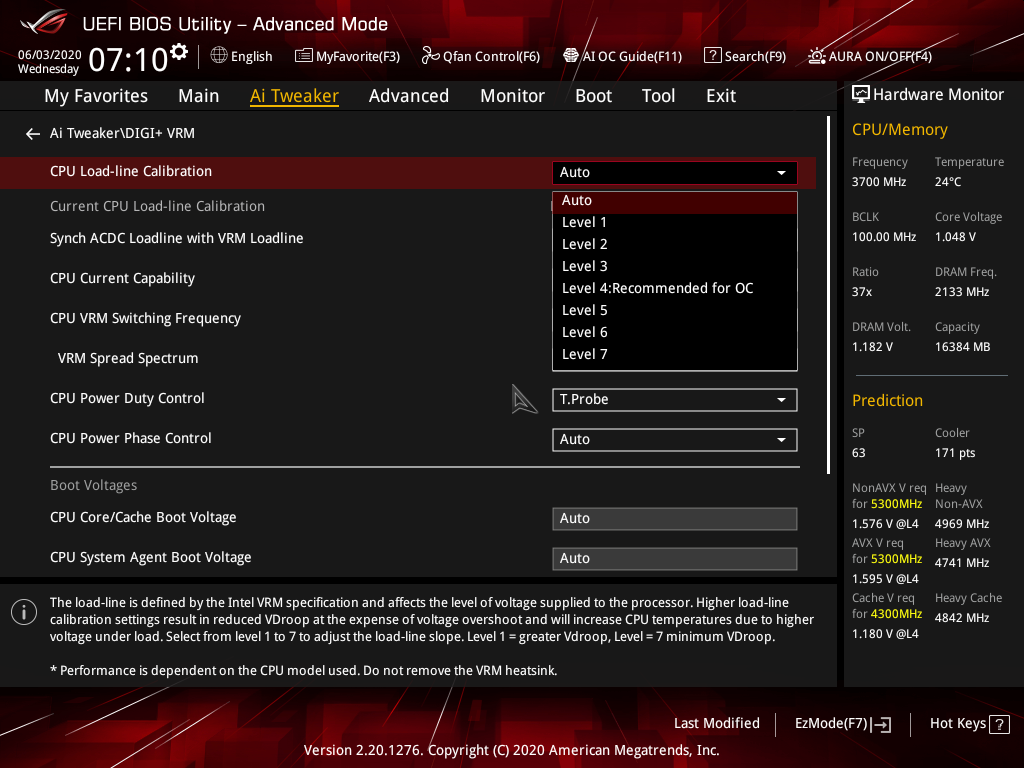Expand the CPU Power Phase Control dropdown

pos(674,439)
